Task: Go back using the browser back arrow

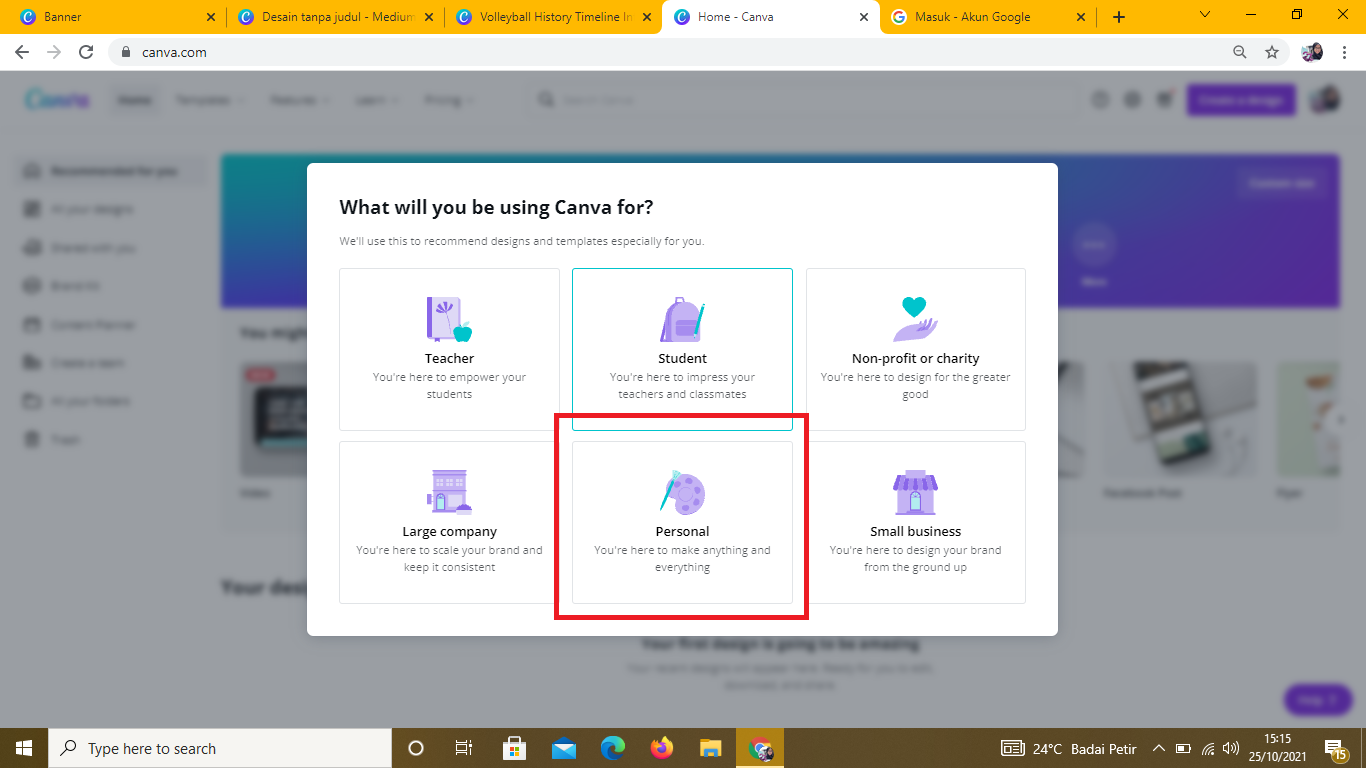Action: click(22, 52)
